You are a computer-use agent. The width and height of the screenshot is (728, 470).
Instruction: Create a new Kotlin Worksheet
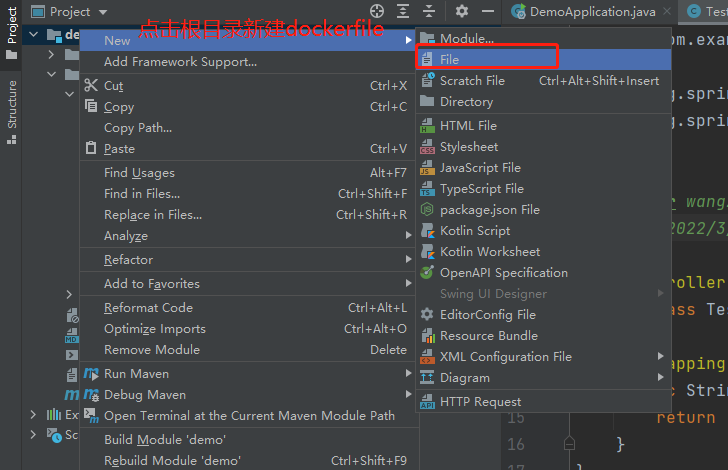[543, 252]
